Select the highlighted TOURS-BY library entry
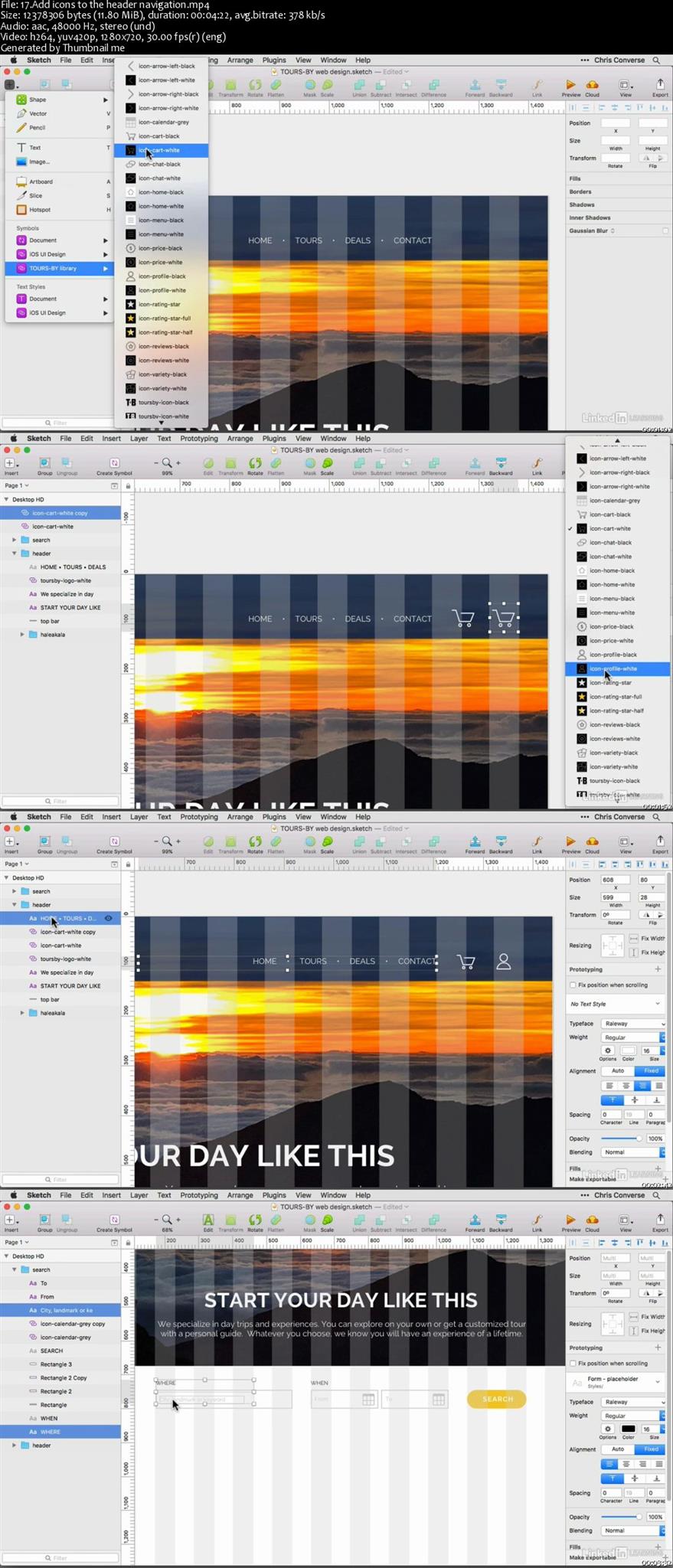 60,268
